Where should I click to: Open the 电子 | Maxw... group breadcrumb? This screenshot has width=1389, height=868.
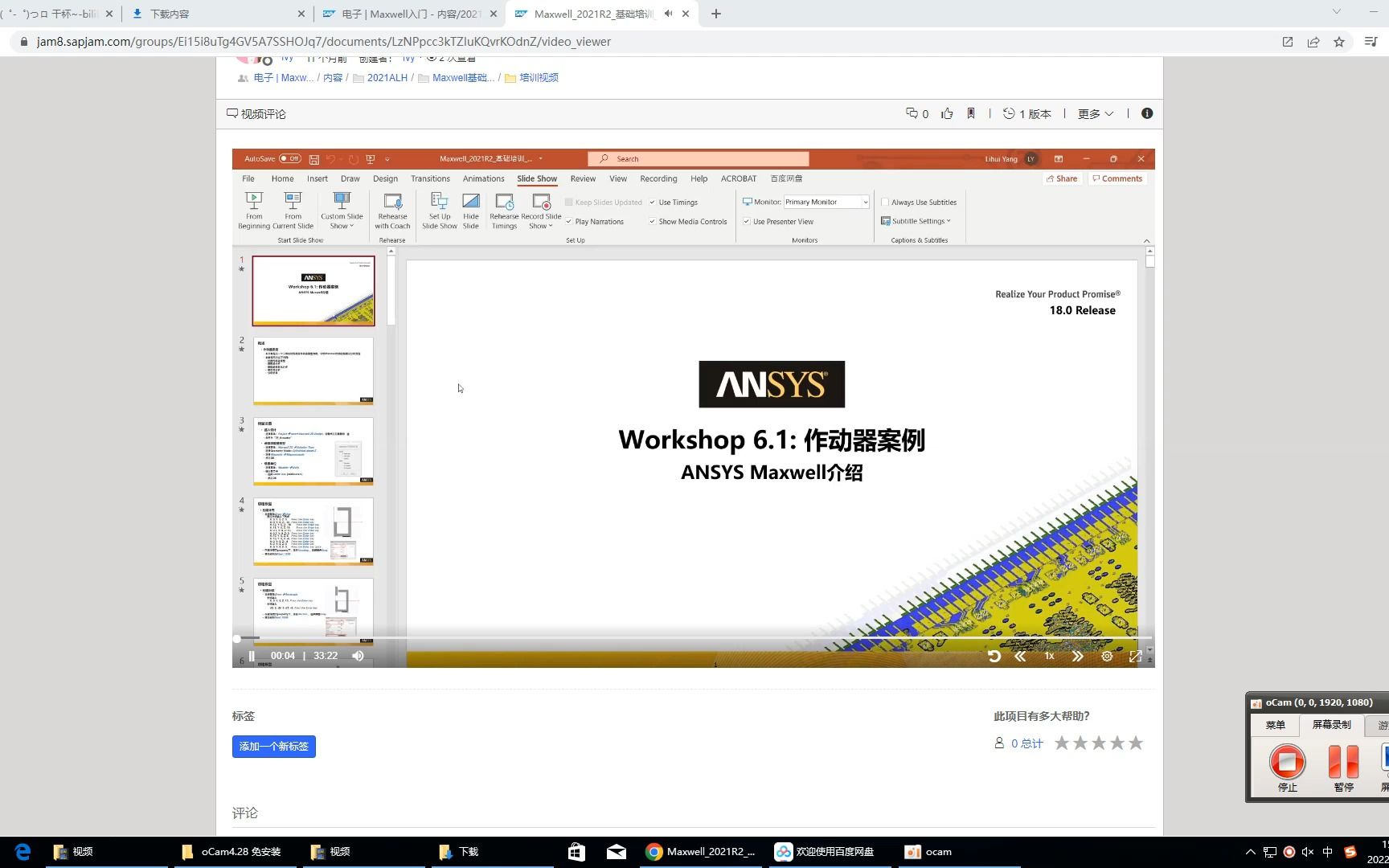[284, 78]
